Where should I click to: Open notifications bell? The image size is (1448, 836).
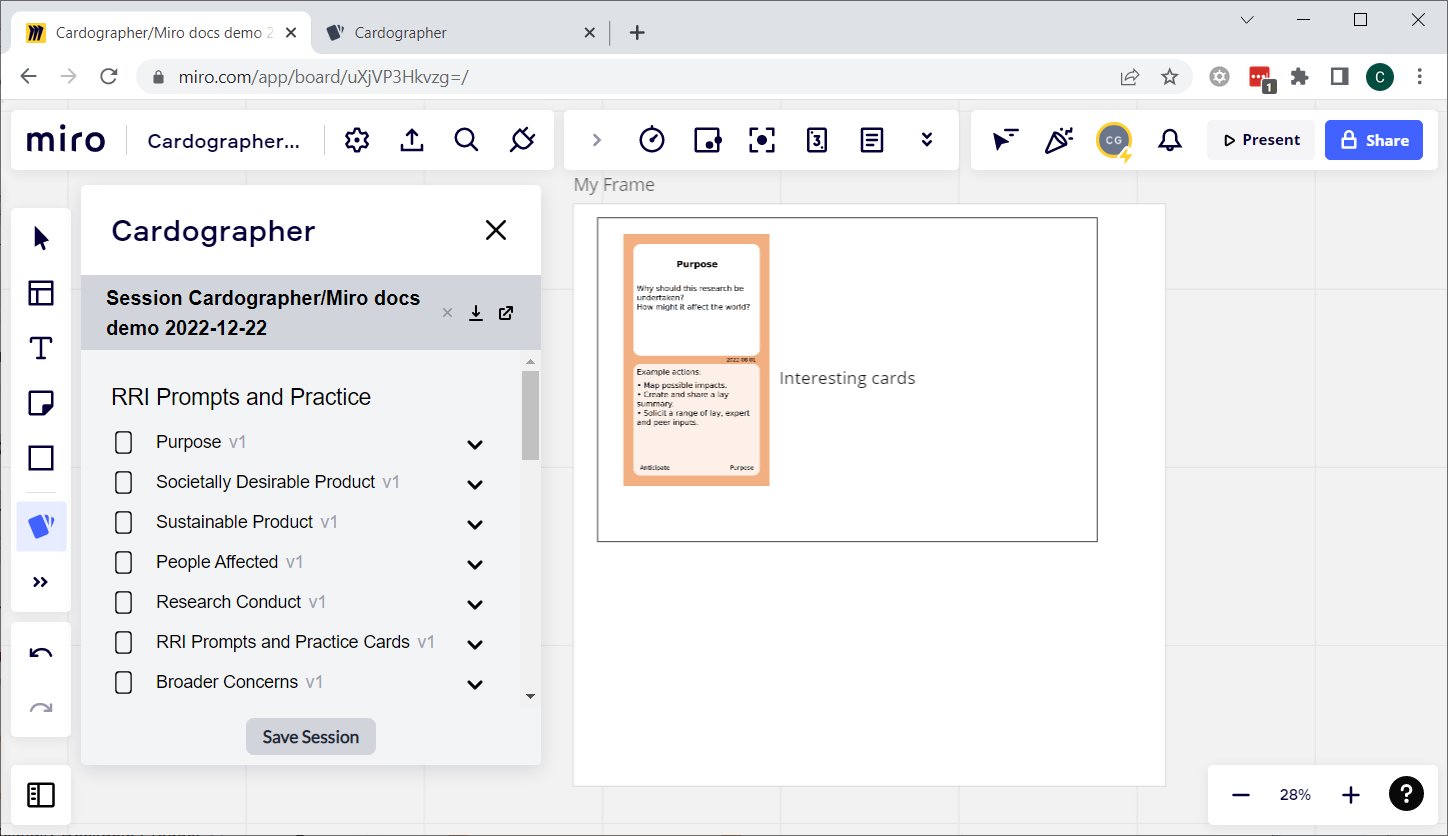[1170, 141]
